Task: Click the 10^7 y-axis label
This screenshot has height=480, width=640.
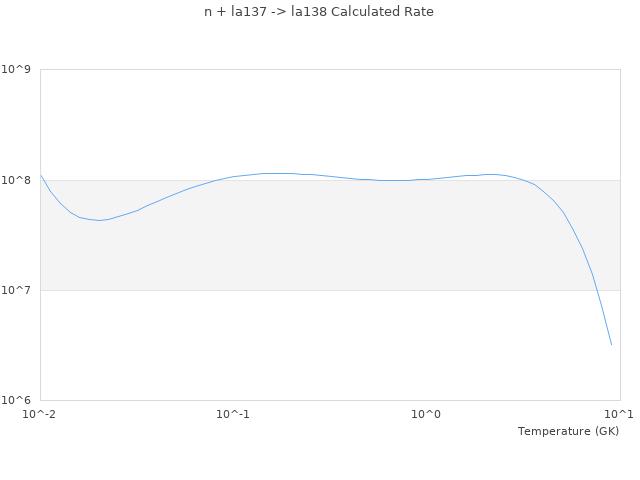Action: click(18, 290)
